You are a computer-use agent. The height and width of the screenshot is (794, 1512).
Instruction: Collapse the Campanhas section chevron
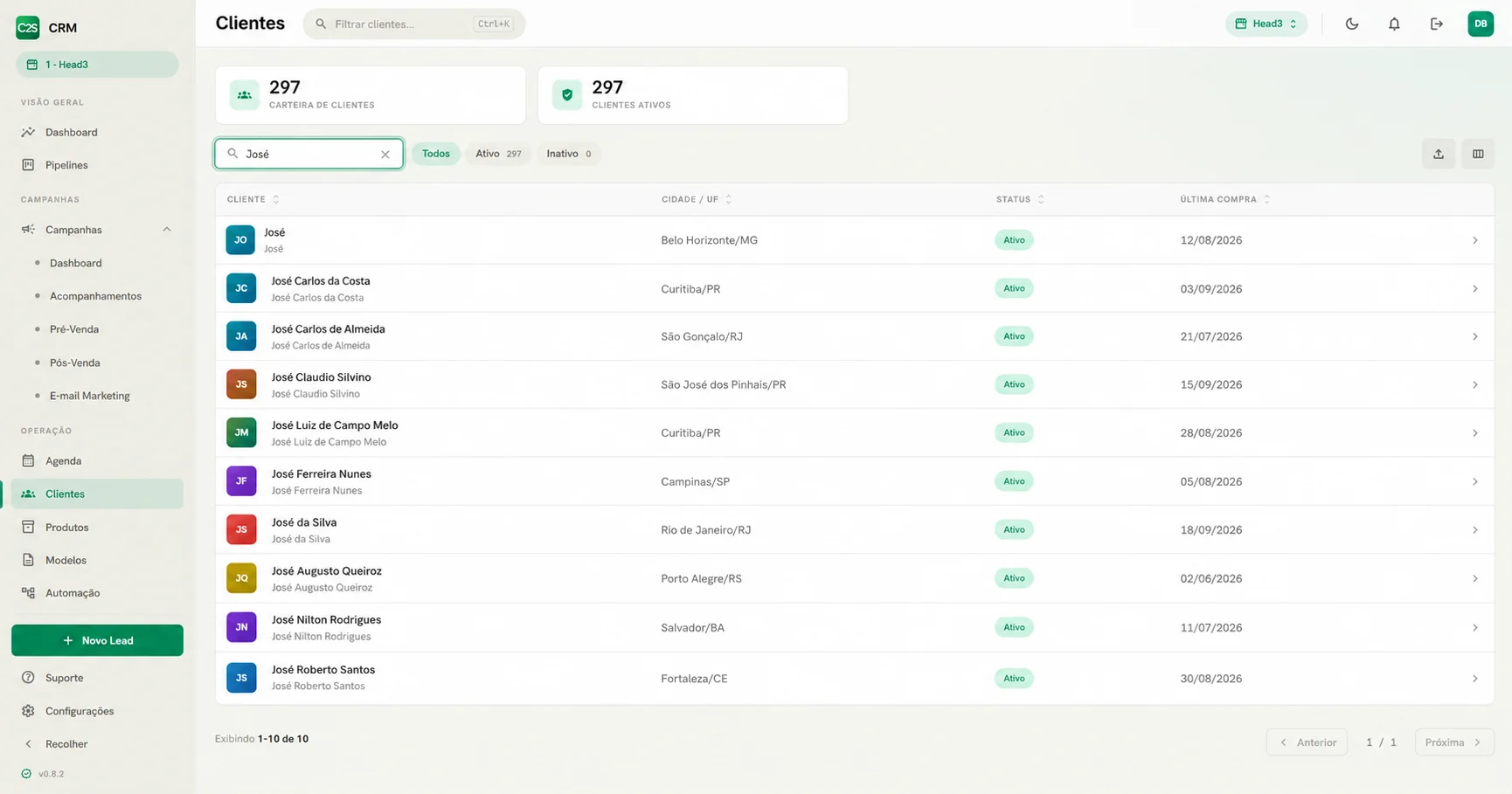[x=166, y=230]
